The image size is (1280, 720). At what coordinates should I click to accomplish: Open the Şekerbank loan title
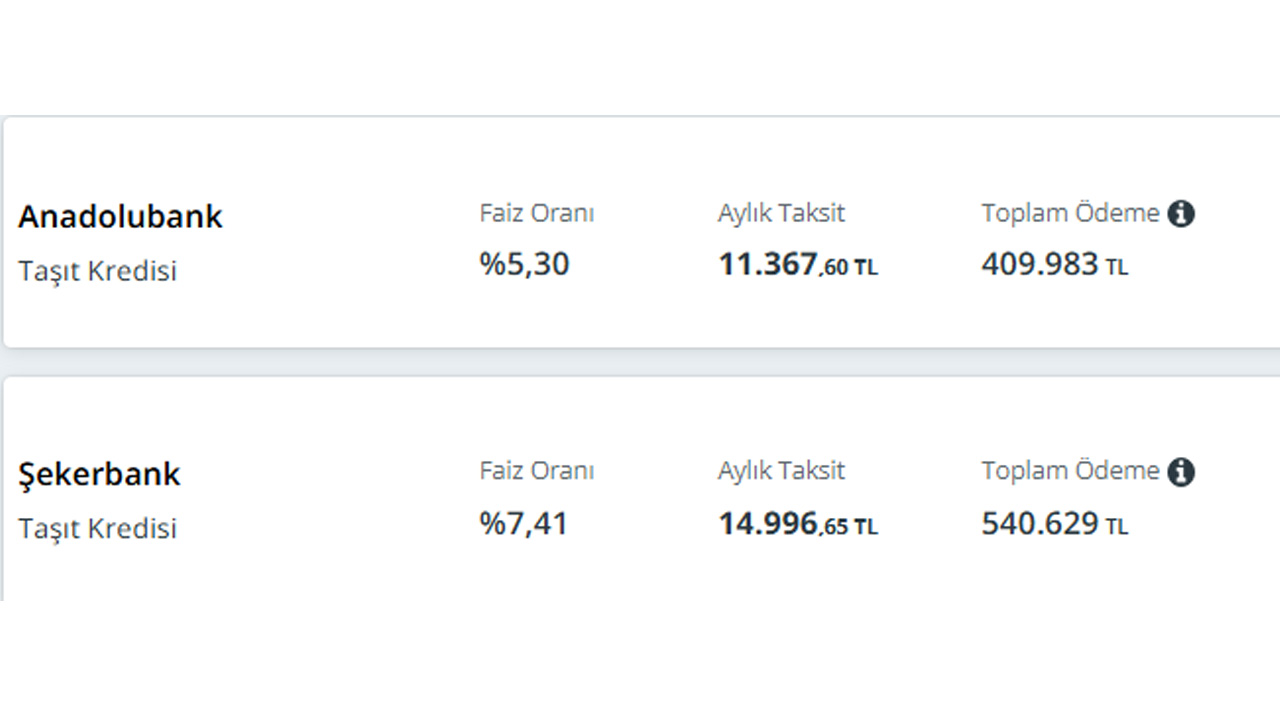pos(99,473)
